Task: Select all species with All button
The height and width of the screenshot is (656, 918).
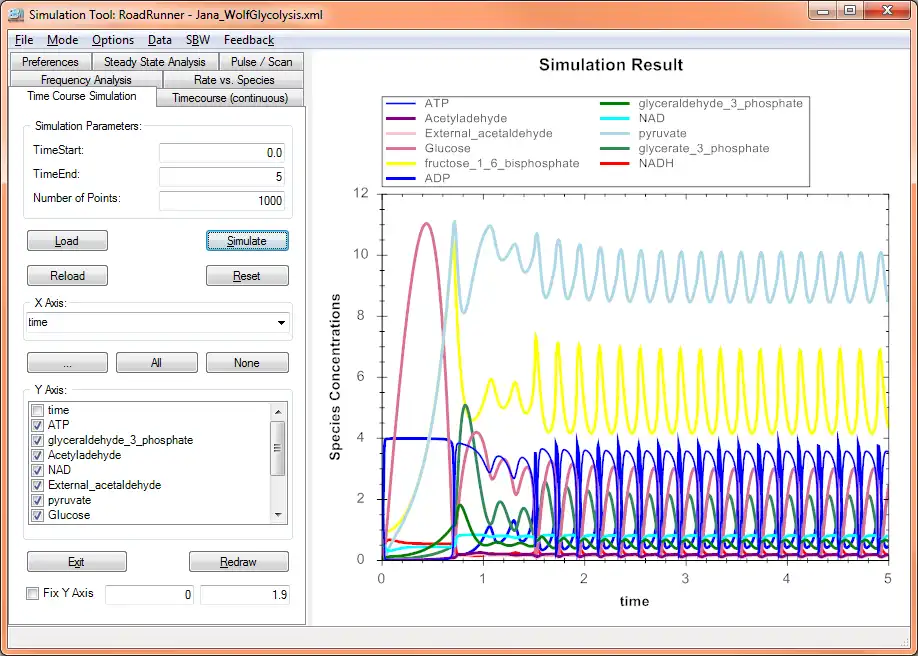Action: pos(156,363)
